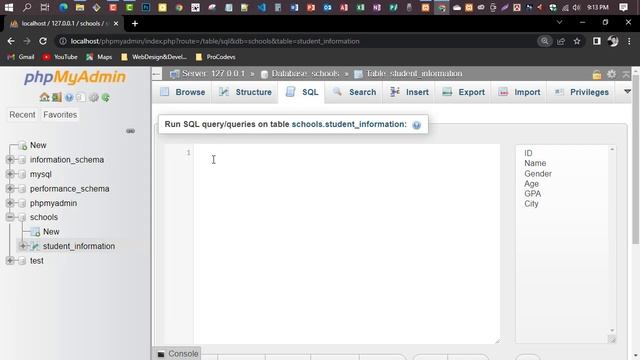Open student_information table in tree

coord(79,246)
